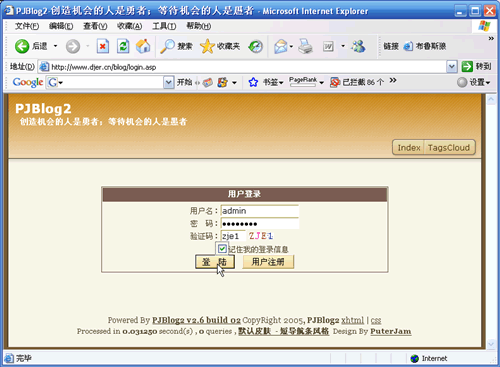Click the Google bookmarks star icon
500x367 pixels.
[x=253, y=82]
